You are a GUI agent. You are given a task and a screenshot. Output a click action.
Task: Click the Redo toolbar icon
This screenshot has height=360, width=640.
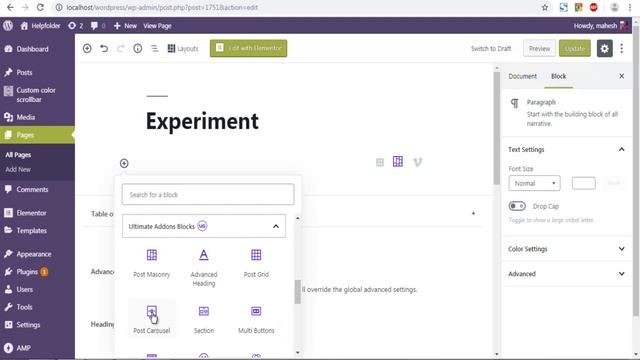click(120, 48)
